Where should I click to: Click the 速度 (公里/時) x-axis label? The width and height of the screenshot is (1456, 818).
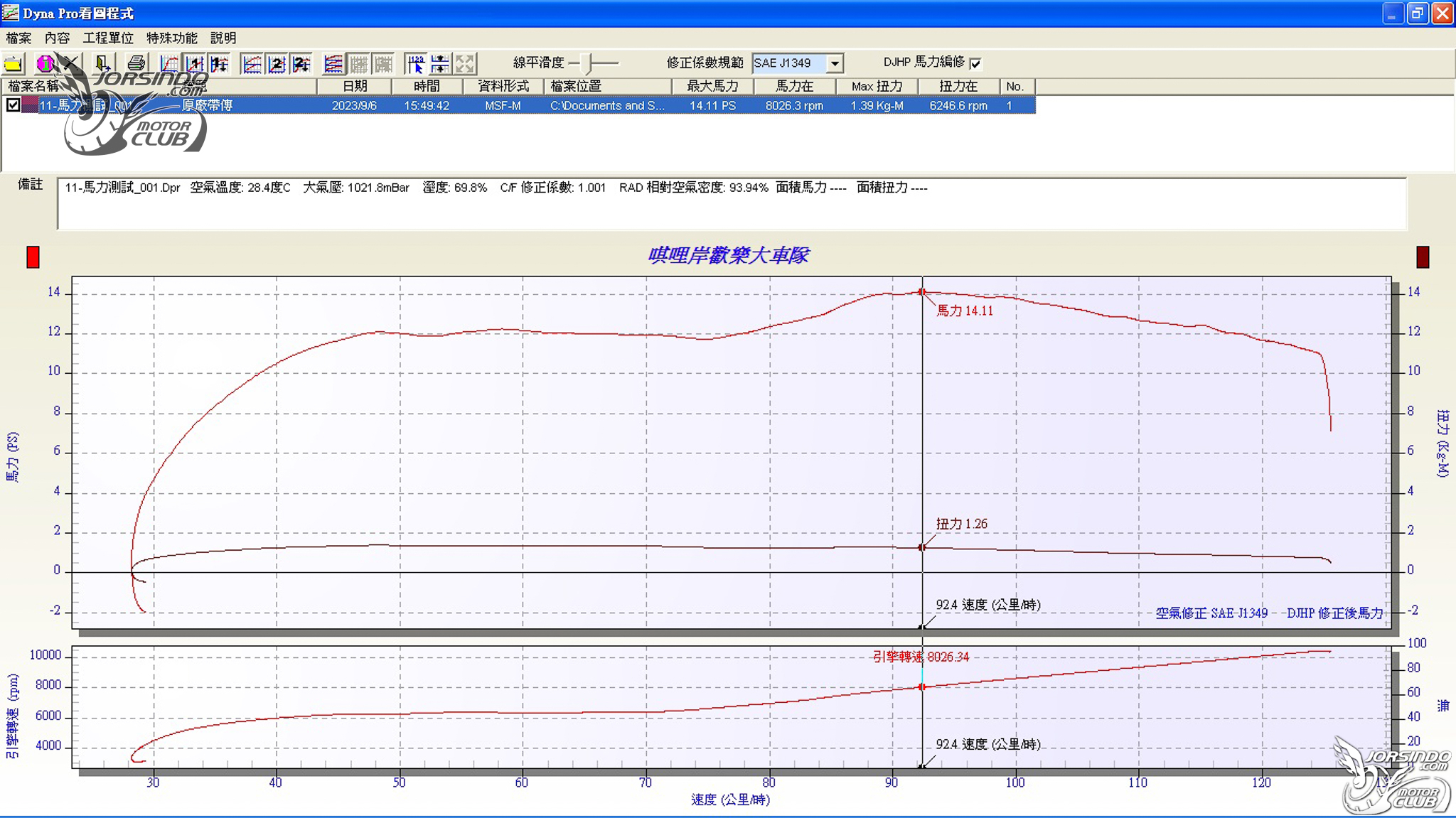pos(730,800)
